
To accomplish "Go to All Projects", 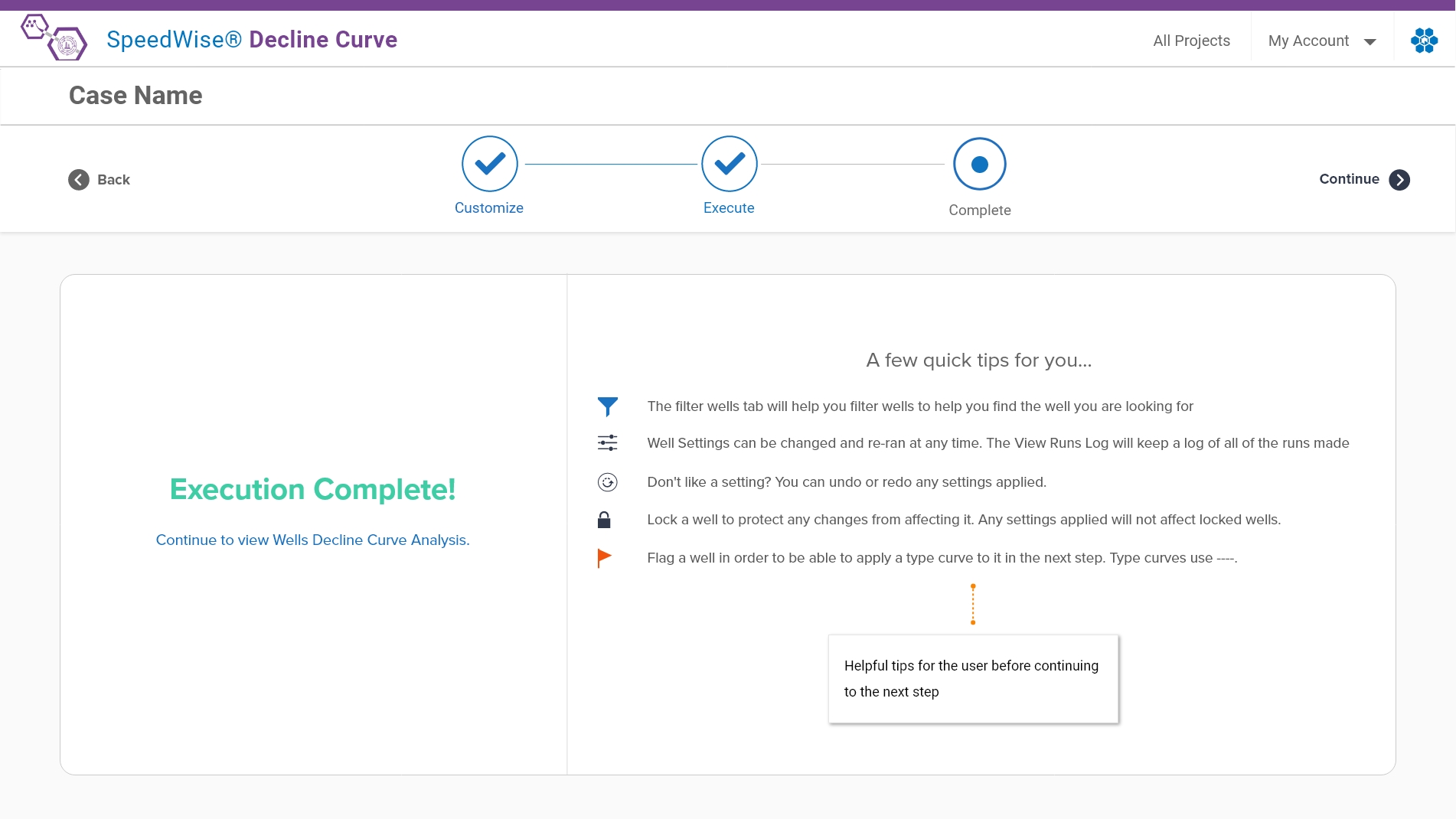I will click(x=1191, y=41).
